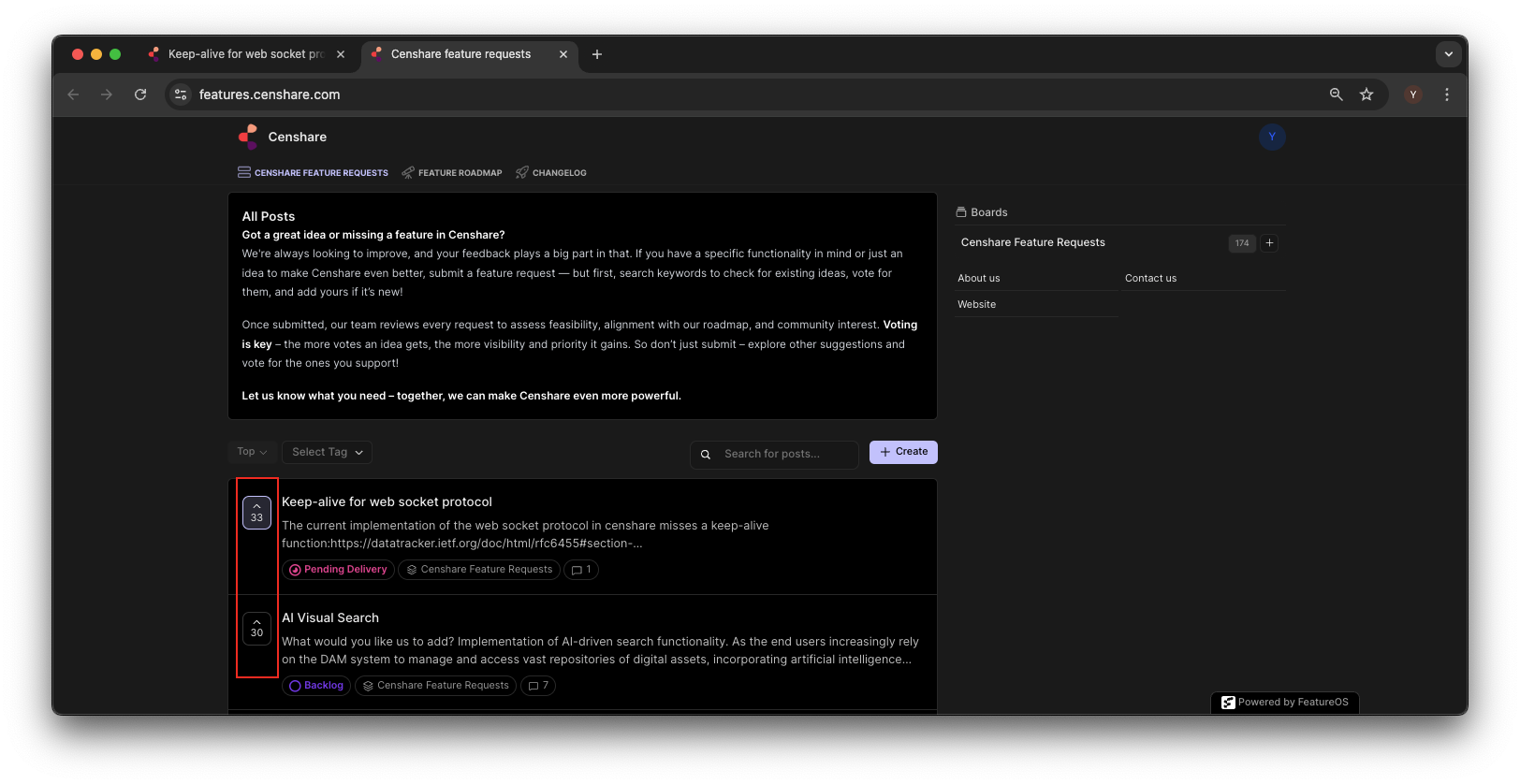Open comments on AI Visual Search post

point(538,686)
